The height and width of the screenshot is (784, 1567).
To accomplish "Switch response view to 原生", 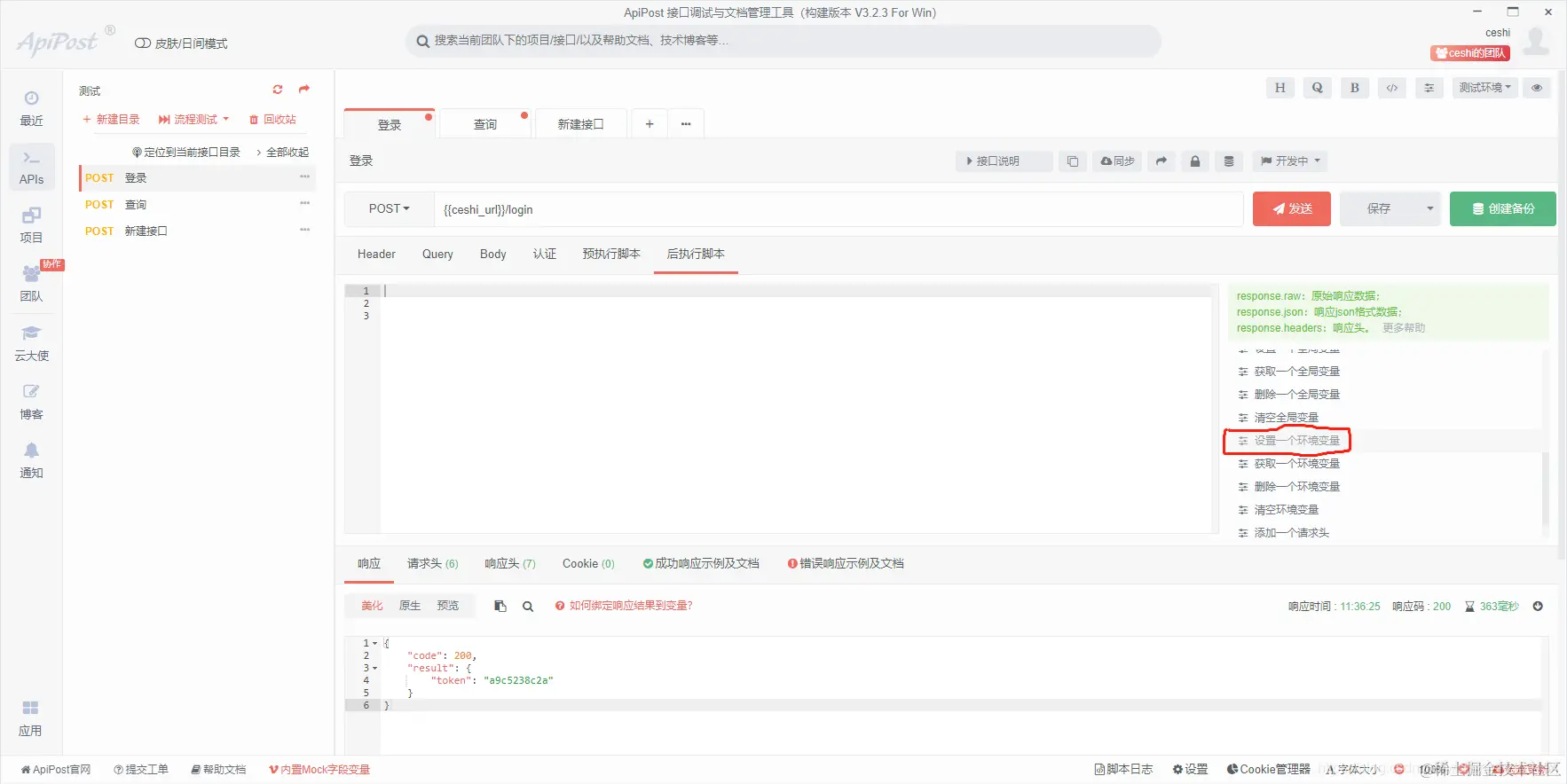I will tap(410, 606).
